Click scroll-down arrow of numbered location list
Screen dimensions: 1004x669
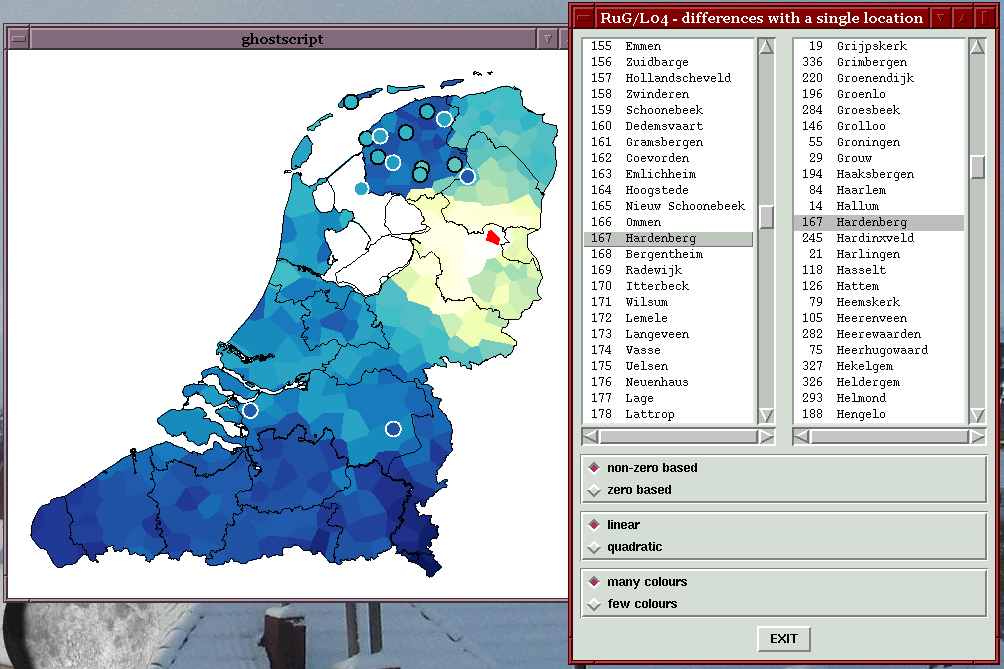(x=766, y=415)
